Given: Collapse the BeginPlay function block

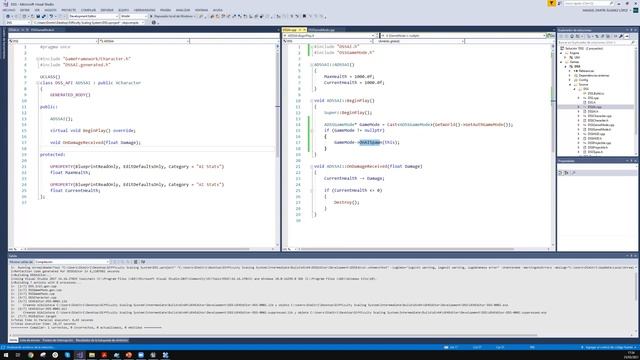Looking at the screenshot, I should (x=311, y=100).
